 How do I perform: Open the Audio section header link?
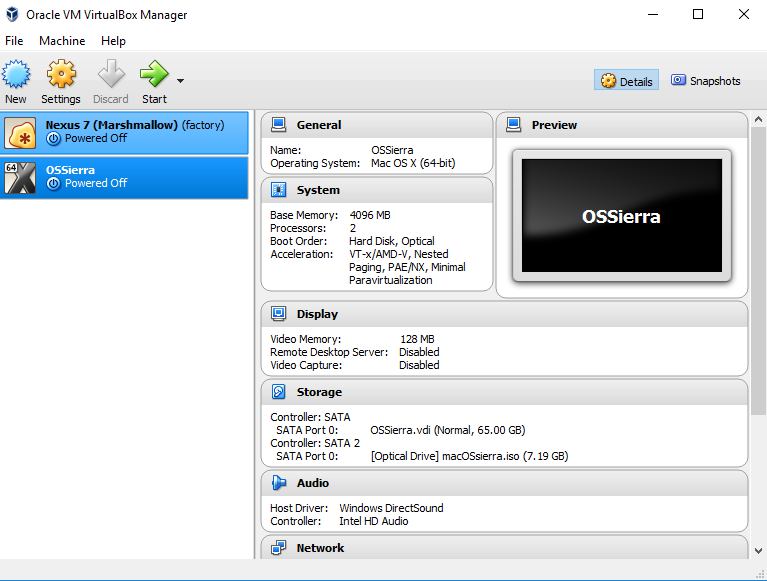tap(313, 483)
